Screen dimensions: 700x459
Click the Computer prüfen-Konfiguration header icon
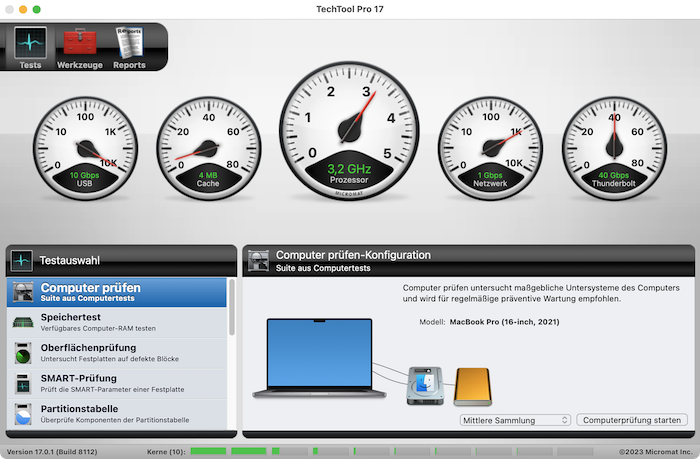[258, 260]
